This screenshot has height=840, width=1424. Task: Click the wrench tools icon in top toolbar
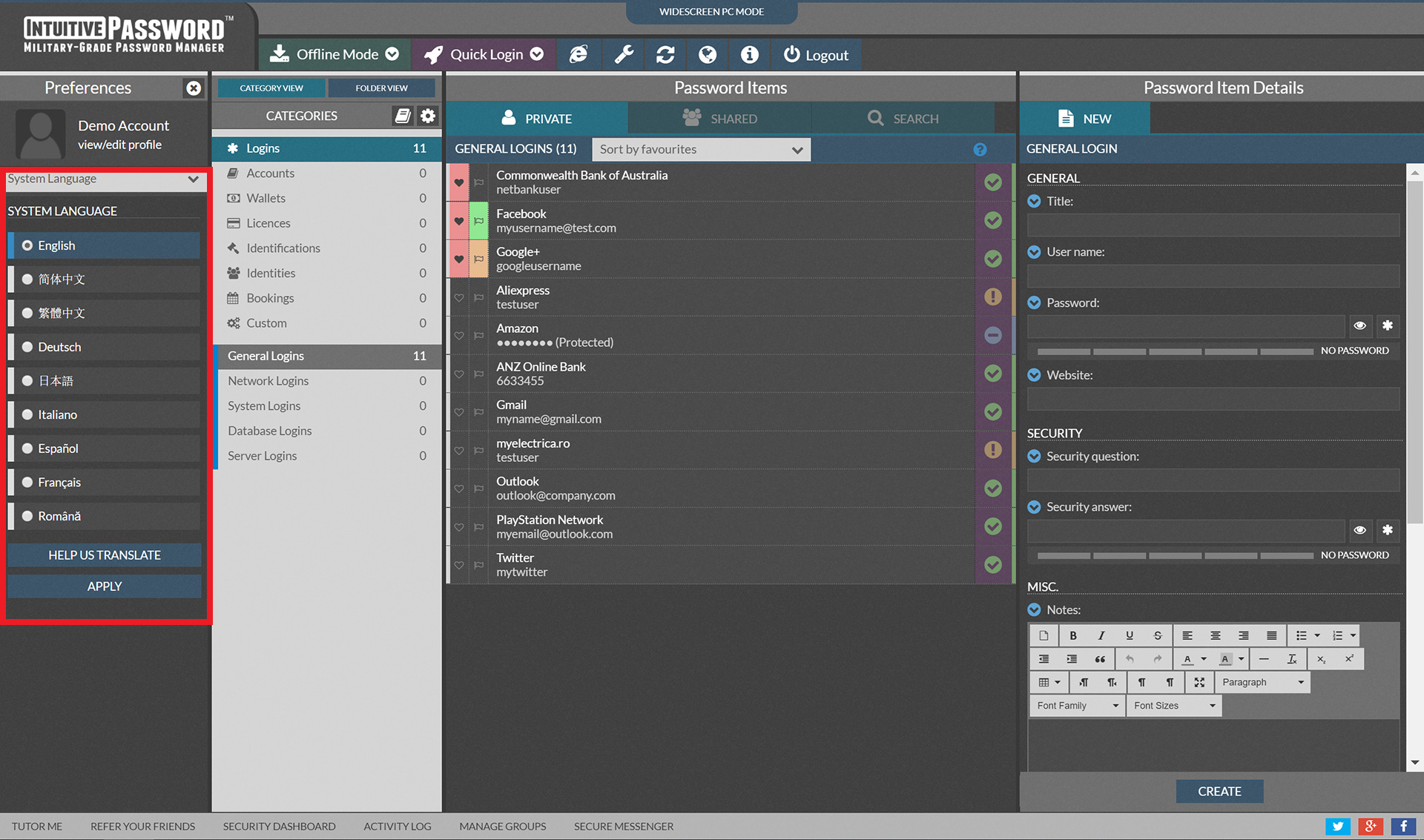[624, 54]
